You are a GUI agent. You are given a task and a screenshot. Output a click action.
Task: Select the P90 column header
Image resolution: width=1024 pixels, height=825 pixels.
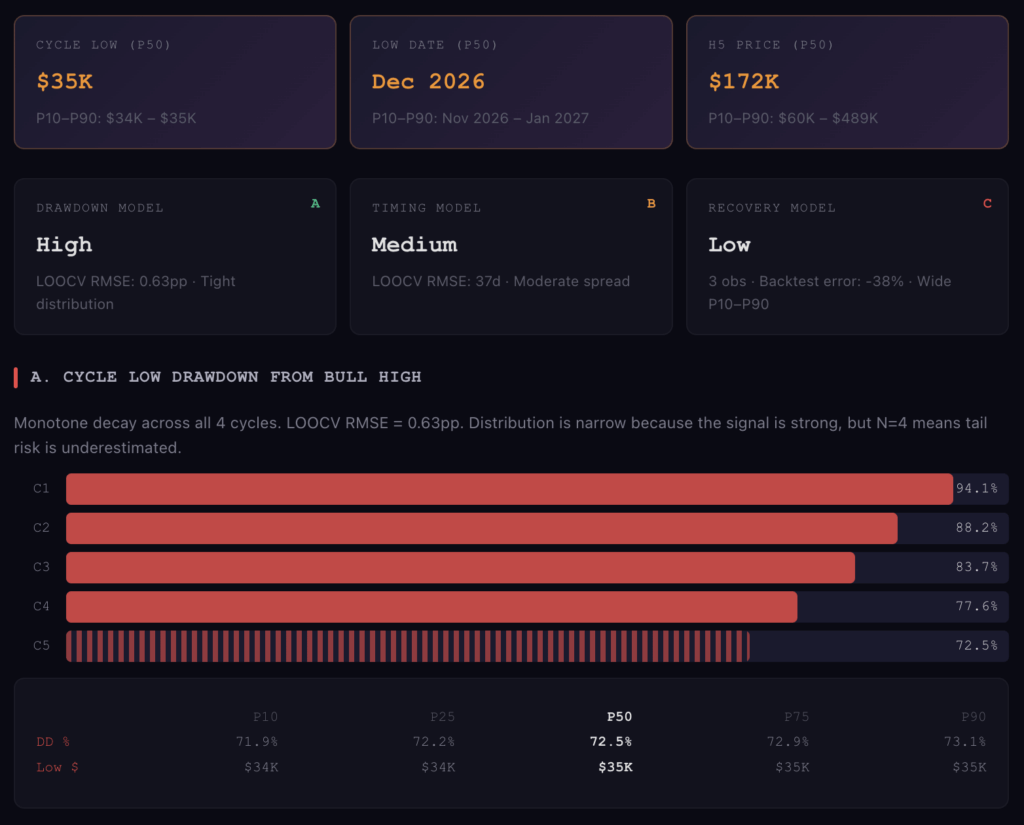(x=973, y=717)
